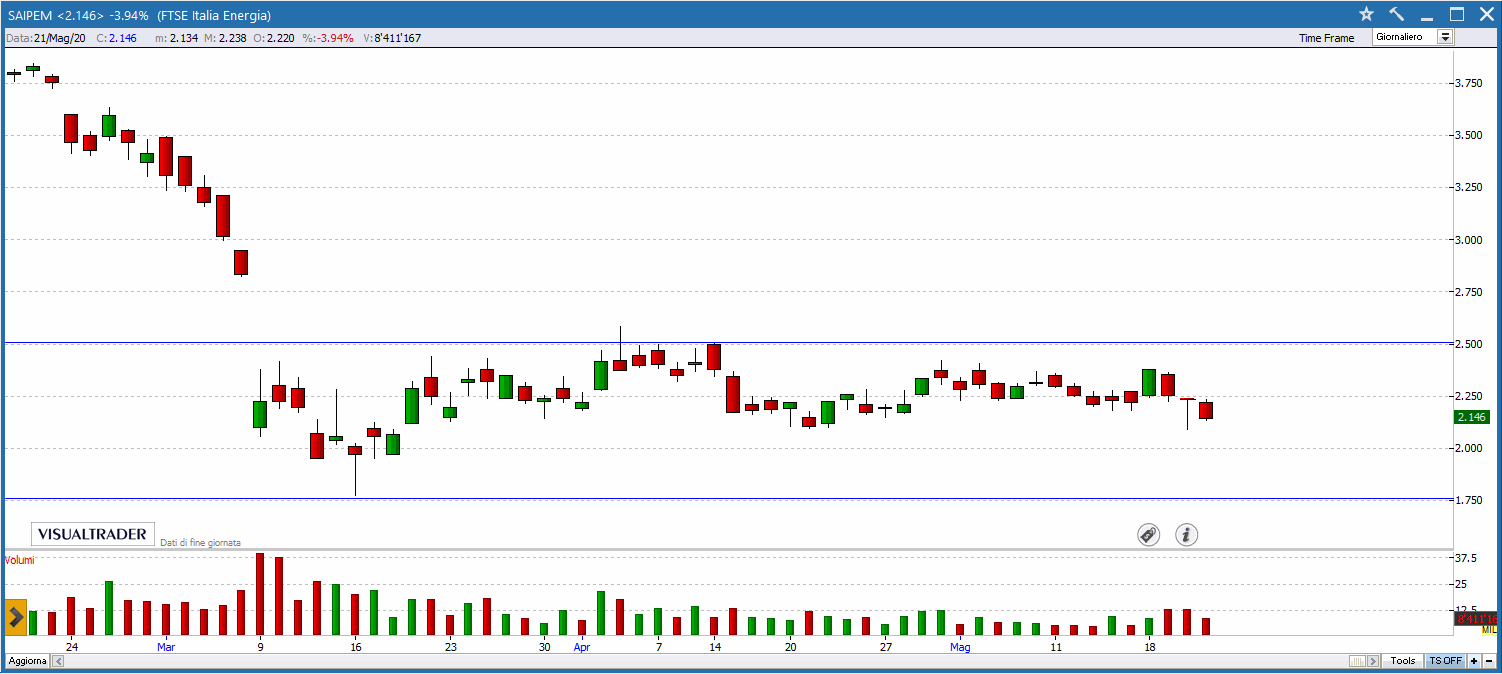Click the Volumi label in the volume panel
The image size is (1502, 674).
pyautogui.click(x=19, y=560)
